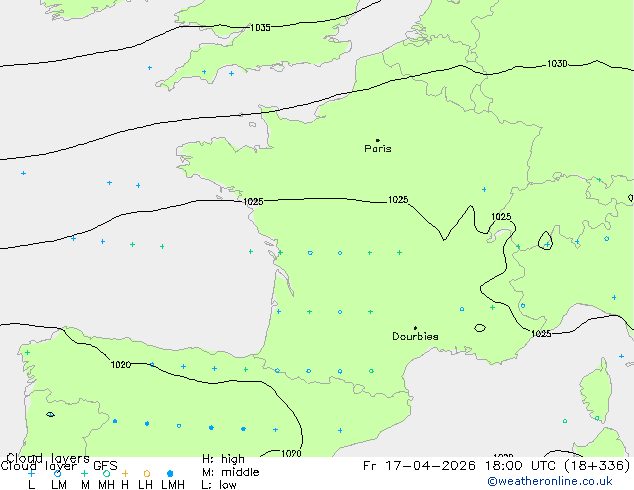Click the 'M: middle' legend text
This screenshot has width=634, height=490.
pyautogui.click(x=230, y=472)
